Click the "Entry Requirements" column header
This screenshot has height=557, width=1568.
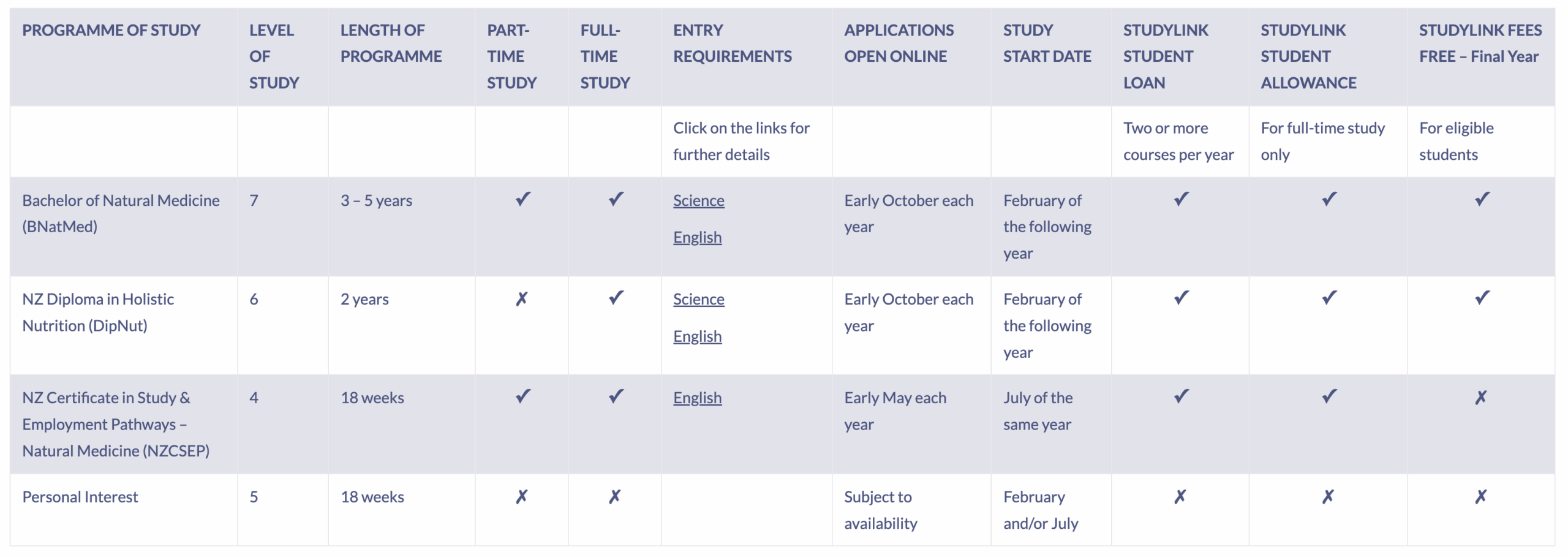732,44
